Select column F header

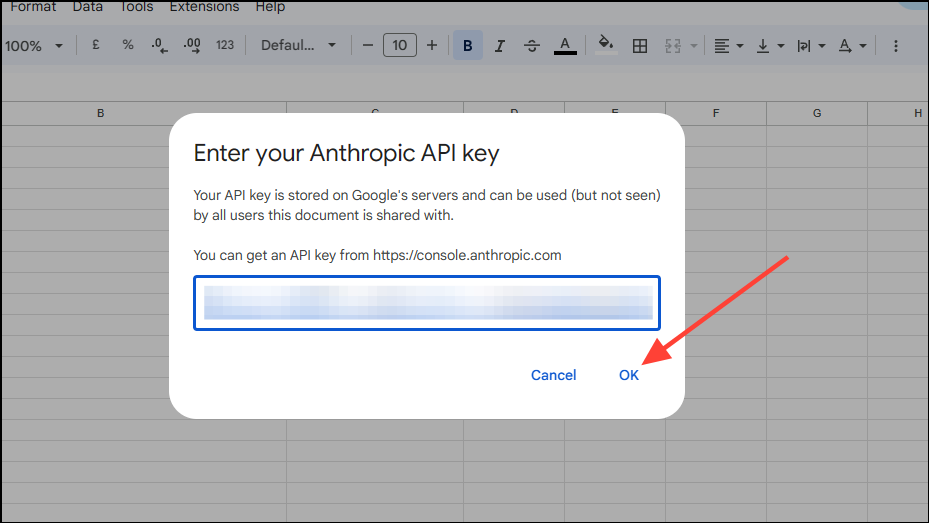coord(716,113)
